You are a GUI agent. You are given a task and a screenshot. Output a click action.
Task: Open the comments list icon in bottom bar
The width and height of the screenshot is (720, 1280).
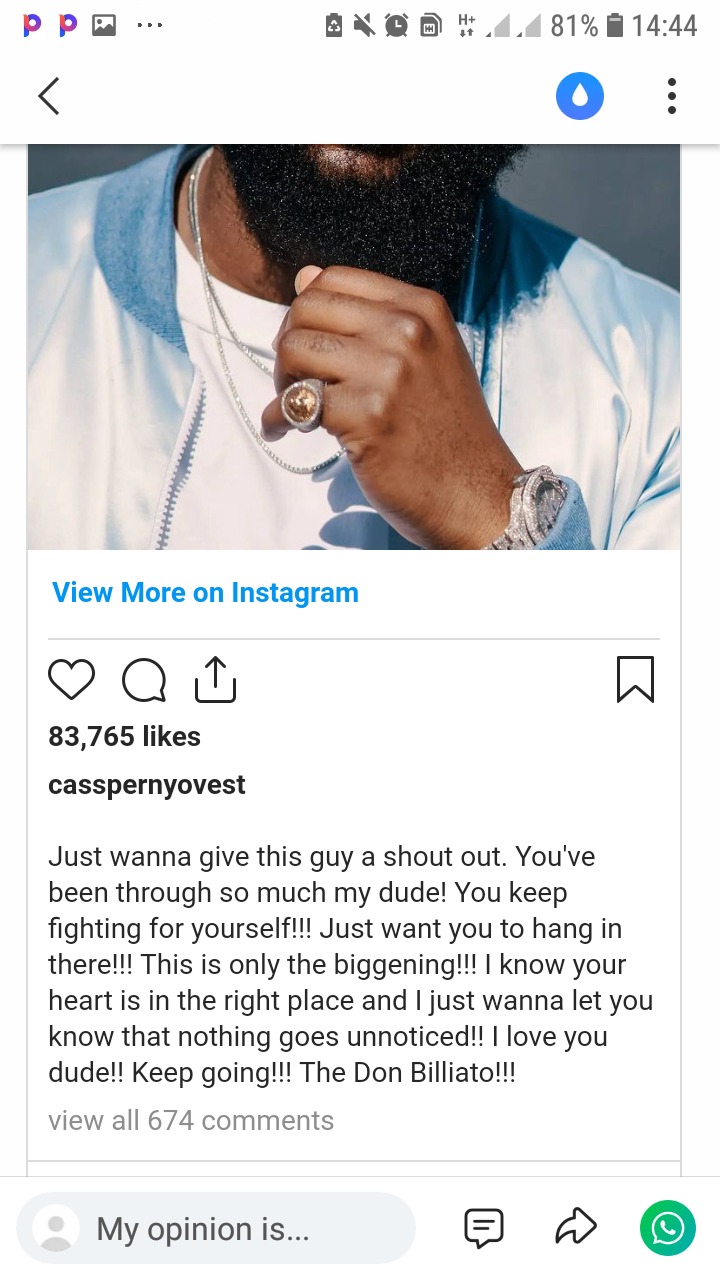coord(484,1228)
